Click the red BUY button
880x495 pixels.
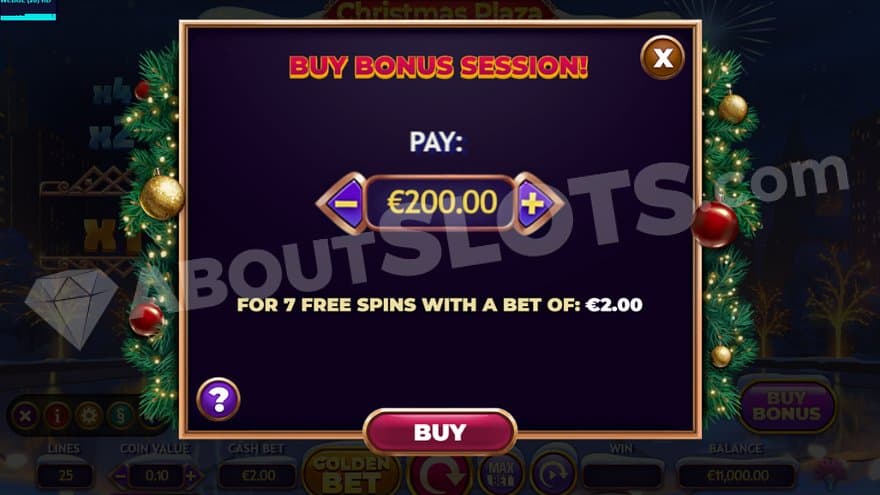(x=440, y=432)
